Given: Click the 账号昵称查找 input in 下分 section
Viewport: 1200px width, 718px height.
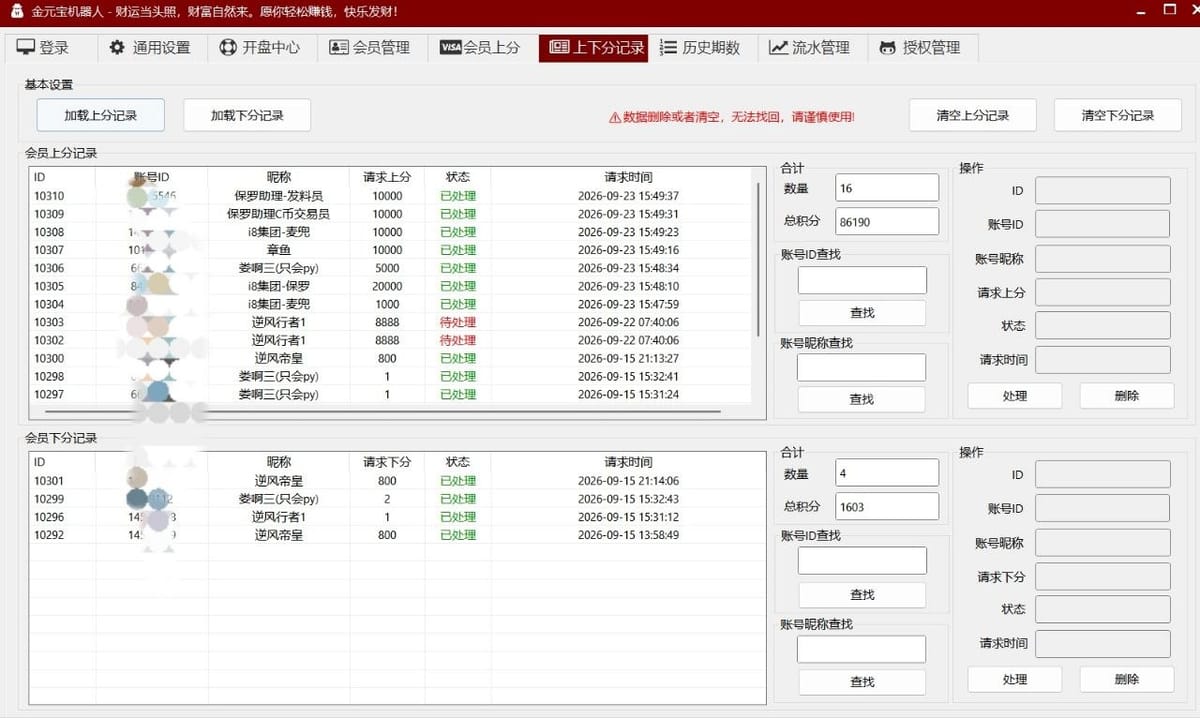Looking at the screenshot, I should tap(862, 649).
